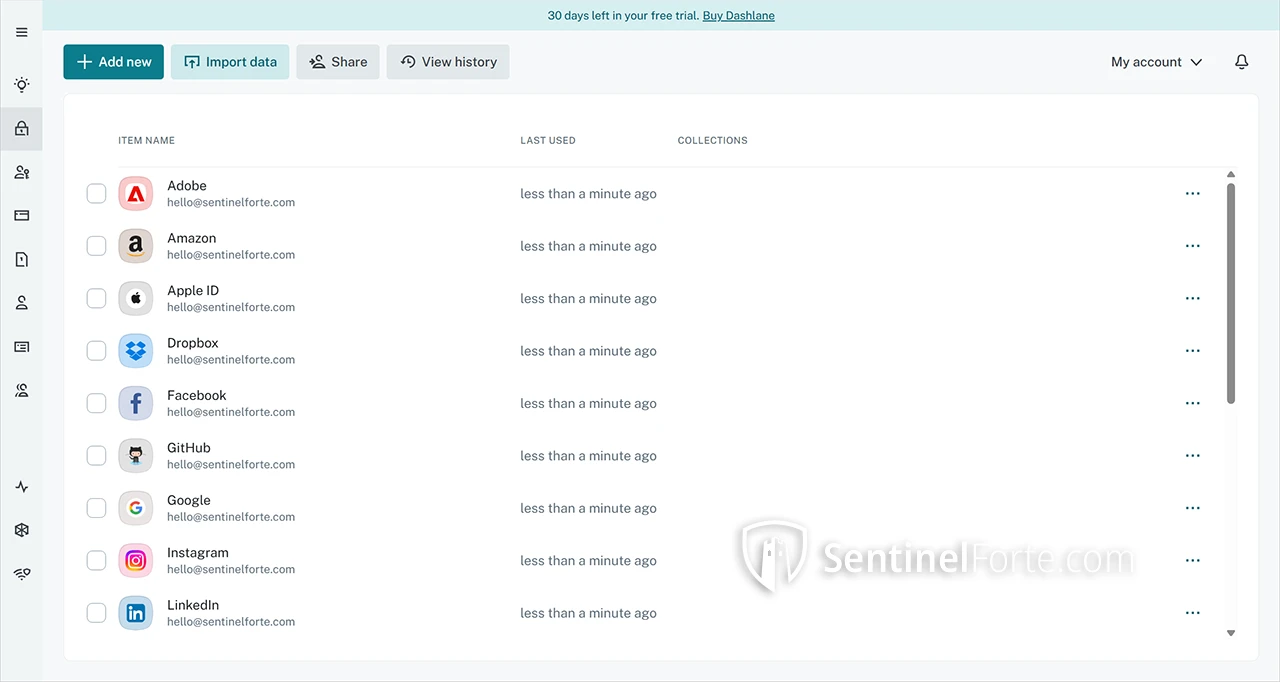The width and height of the screenshot is (1280, 682).
Task: Open the payments card icon in the sidebar
Action: [x=21, y=215]
